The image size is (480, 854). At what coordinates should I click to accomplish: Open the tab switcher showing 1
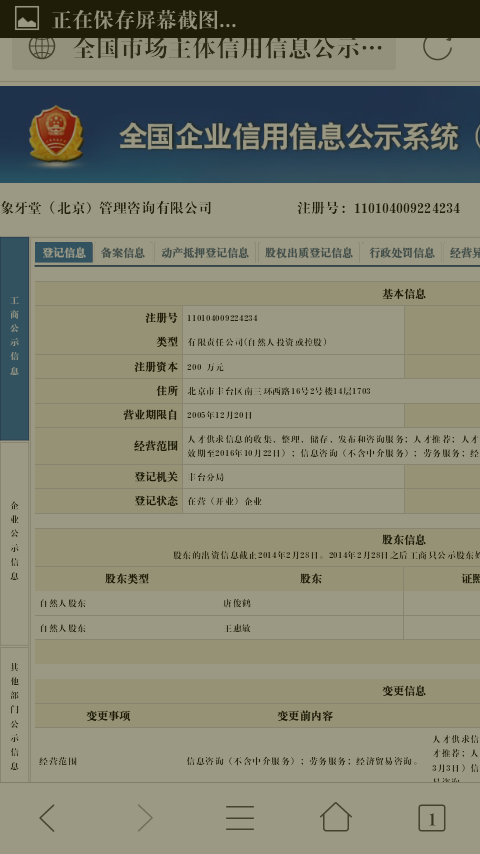tap(432, 818)
